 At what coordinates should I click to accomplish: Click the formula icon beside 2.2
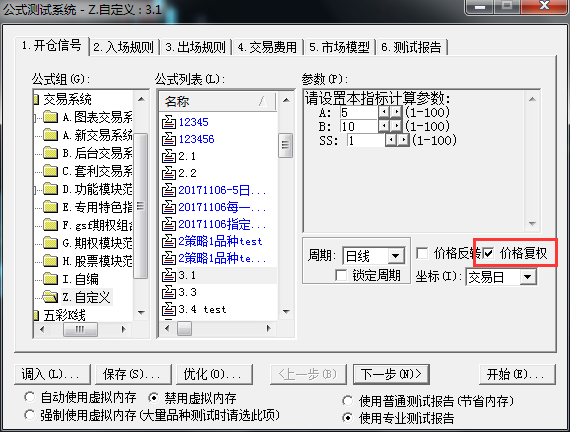pyautogui.click(x=169, y=173)
